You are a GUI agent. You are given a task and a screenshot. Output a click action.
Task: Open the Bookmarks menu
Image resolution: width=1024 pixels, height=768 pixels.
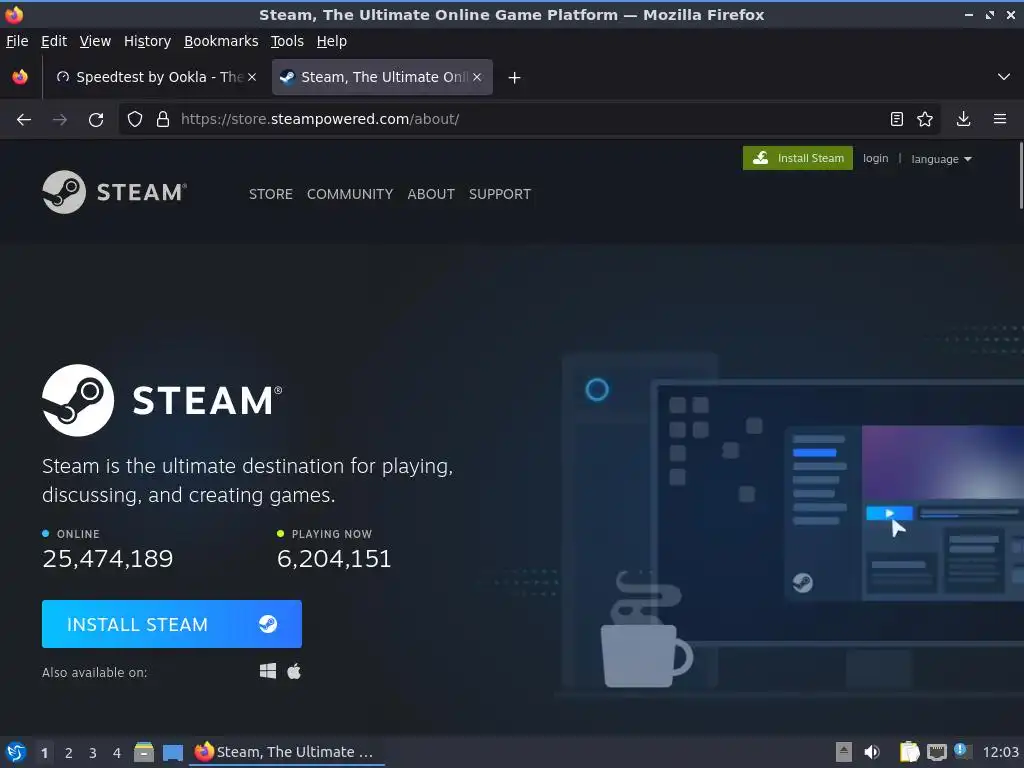221,41
